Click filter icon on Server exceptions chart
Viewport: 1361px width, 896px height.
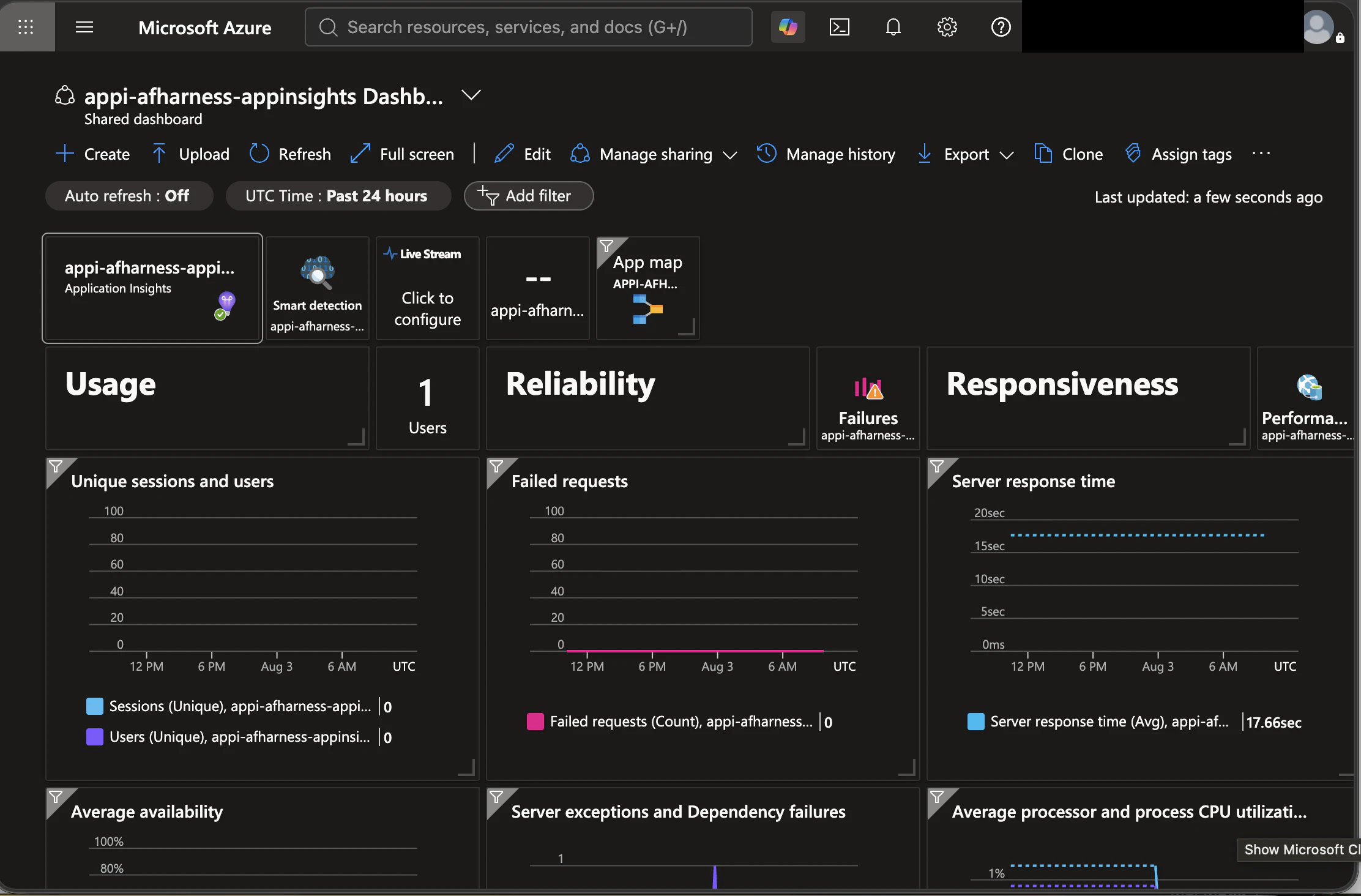tap(497, 797)
